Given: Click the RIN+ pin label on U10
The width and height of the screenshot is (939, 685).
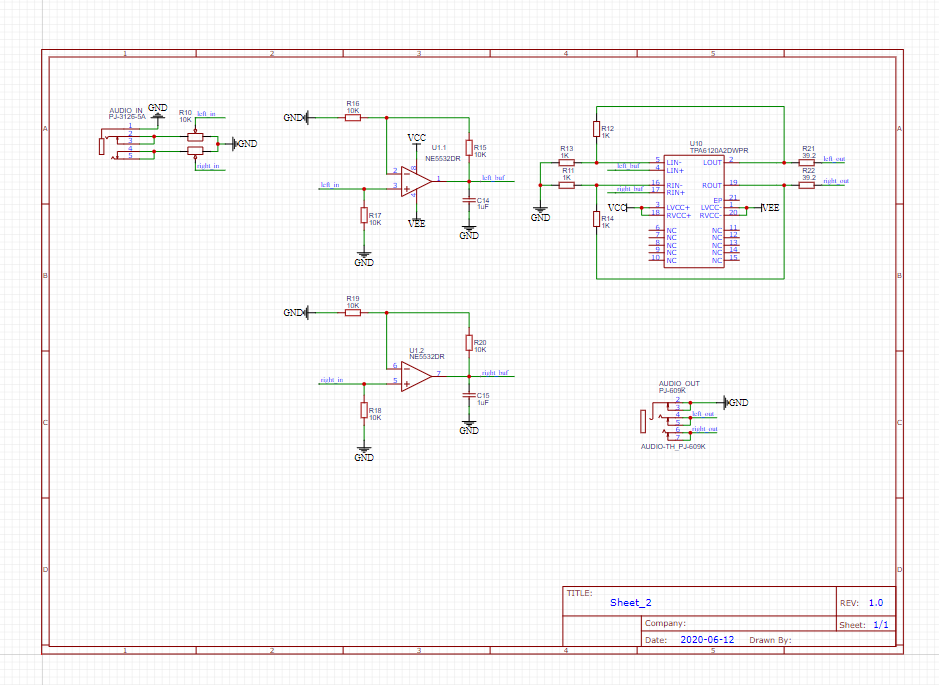Looking at the screenshot, I should 675,193.
